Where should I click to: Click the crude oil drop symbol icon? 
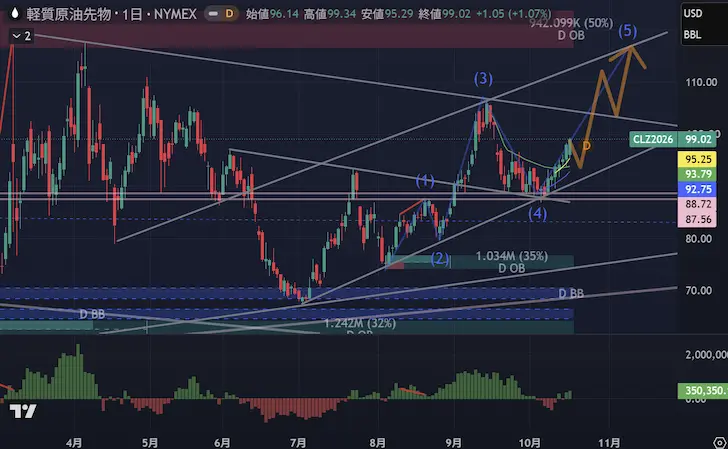pyautogui.click(x=15, y=13)
